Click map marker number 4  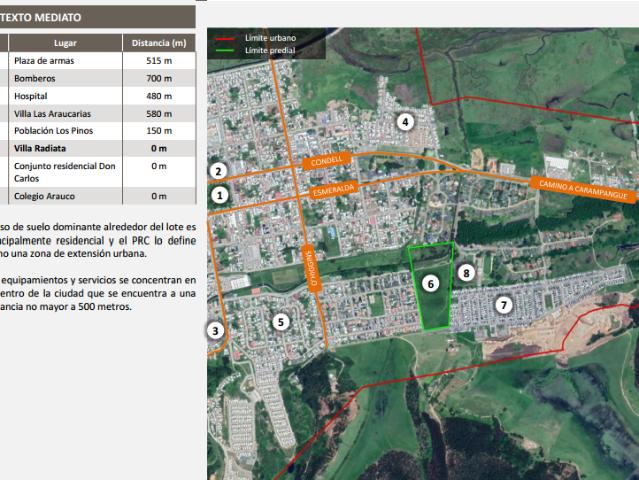coord(405,122)
